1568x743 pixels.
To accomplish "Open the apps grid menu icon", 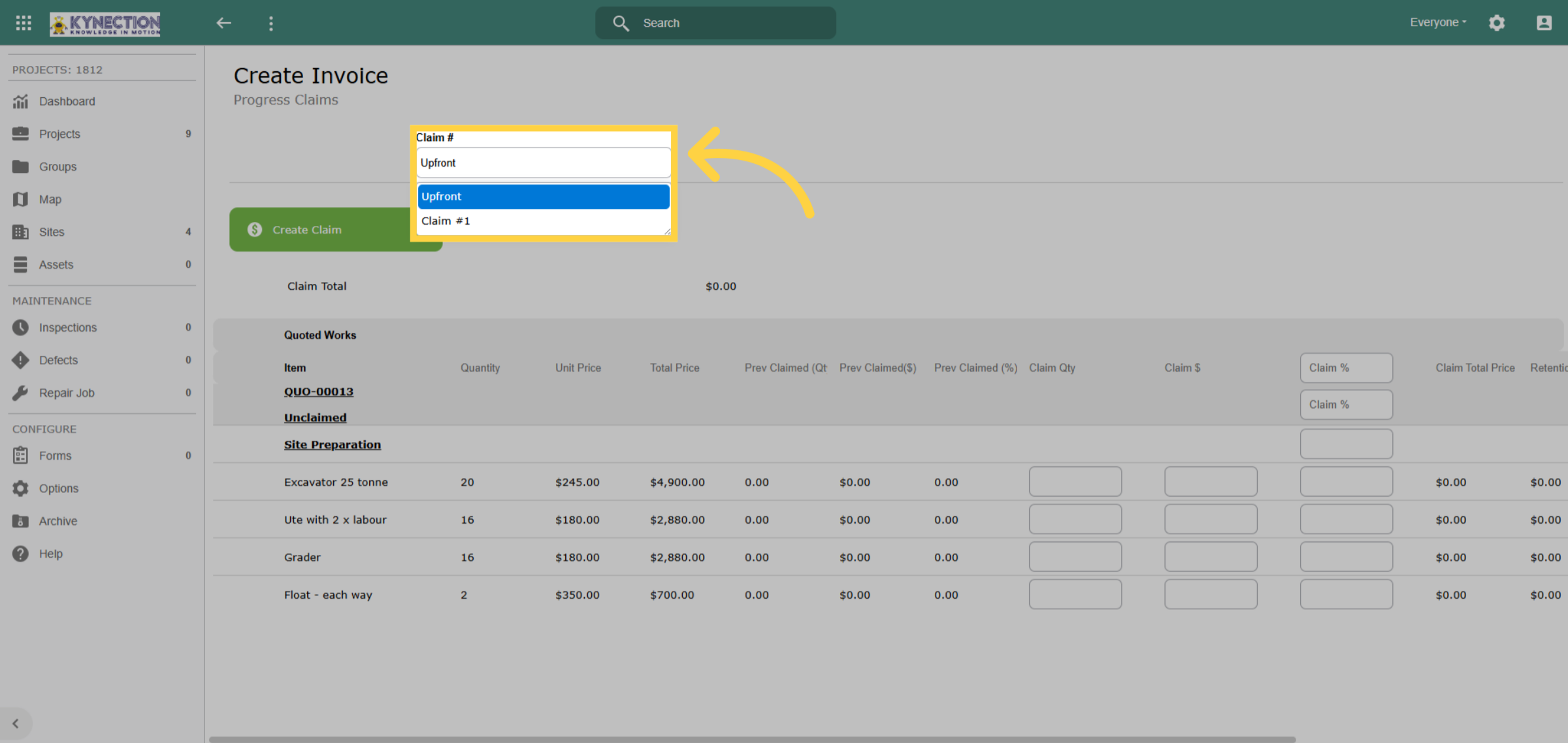I will pos(24,23).
